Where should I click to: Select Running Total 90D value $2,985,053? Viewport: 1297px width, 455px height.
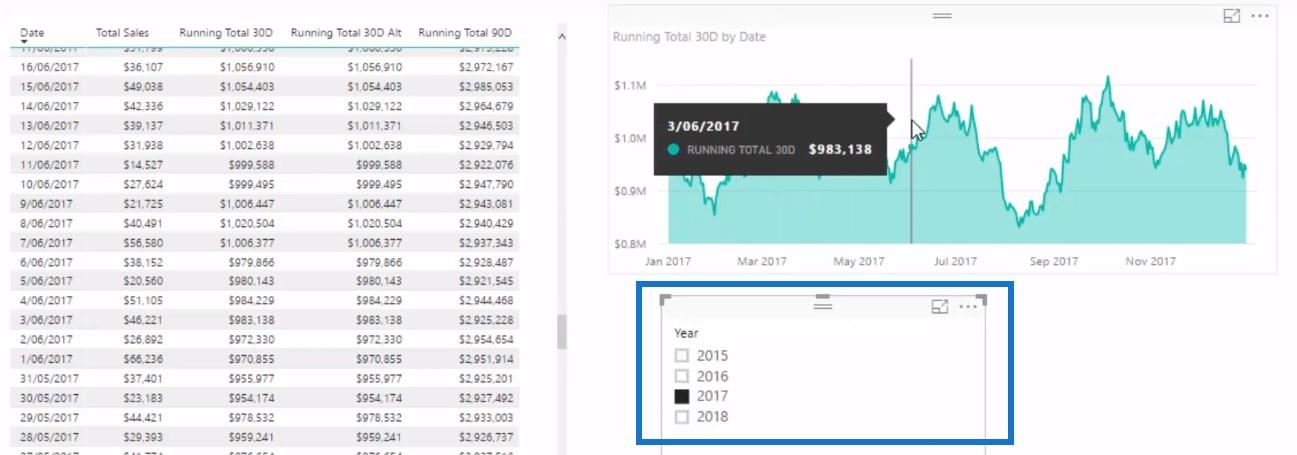click(485, 87)
